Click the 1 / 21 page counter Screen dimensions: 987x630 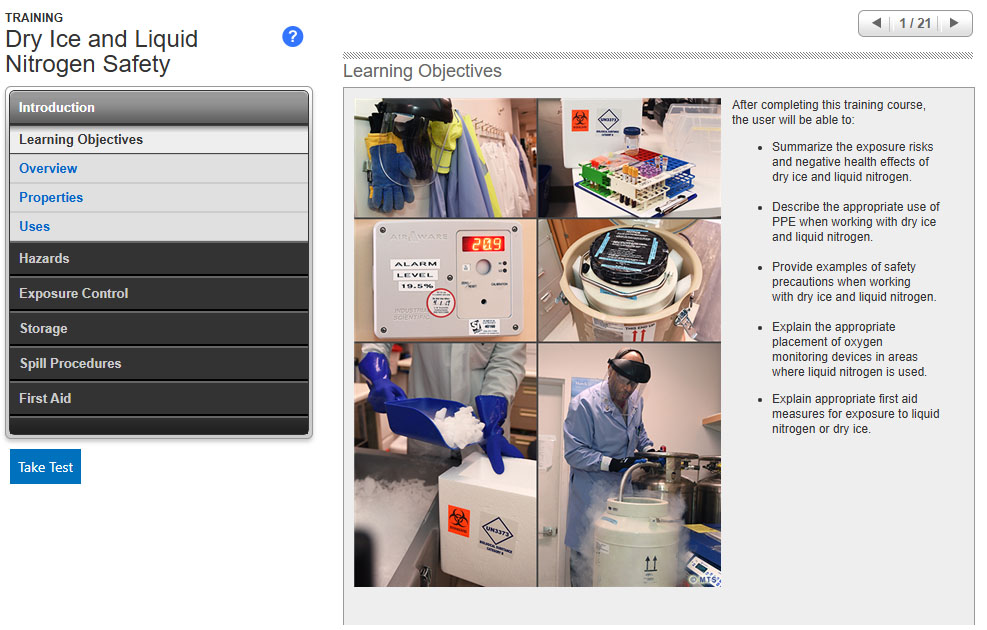915,23
